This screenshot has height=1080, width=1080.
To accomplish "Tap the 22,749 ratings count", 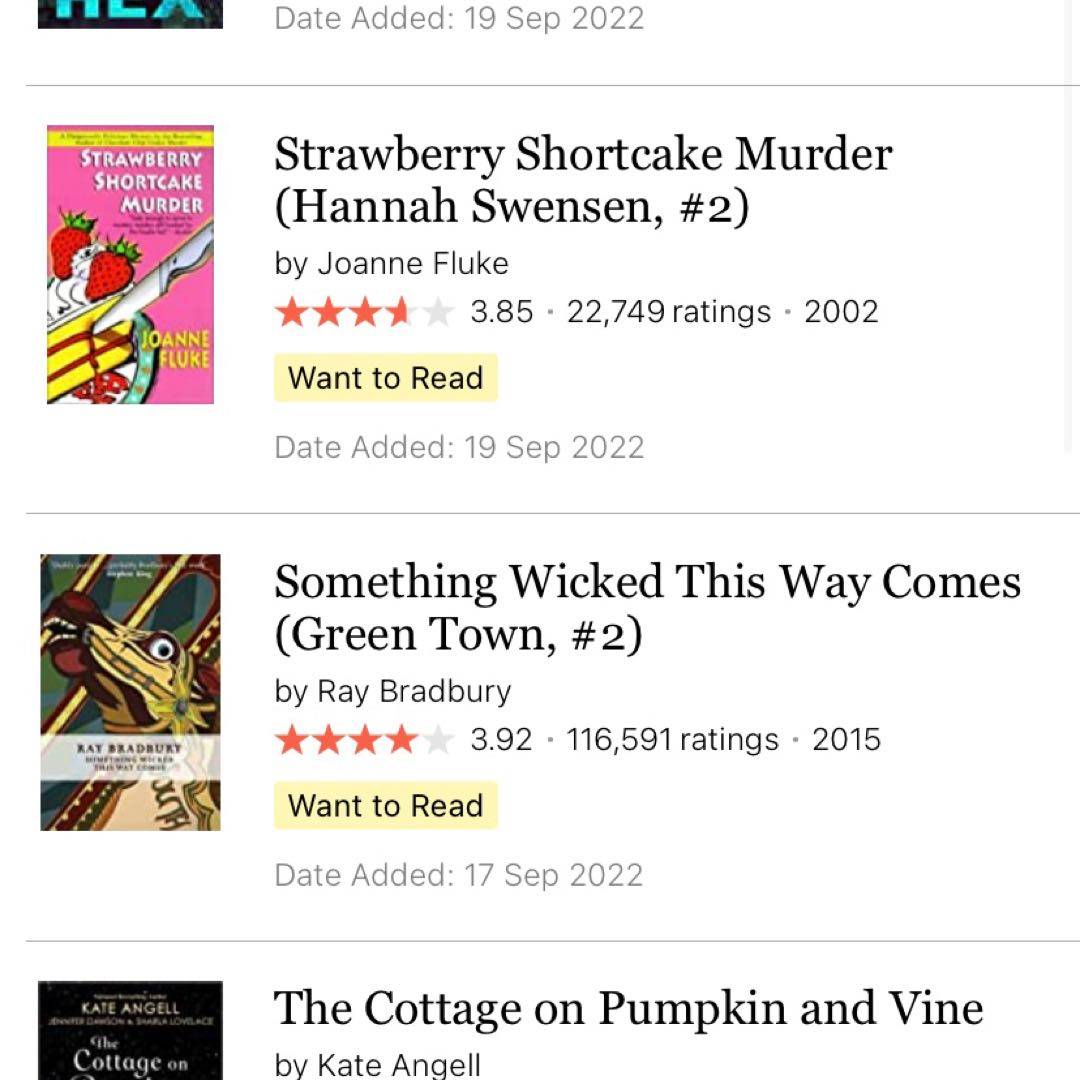I will [x=668, y=312].
